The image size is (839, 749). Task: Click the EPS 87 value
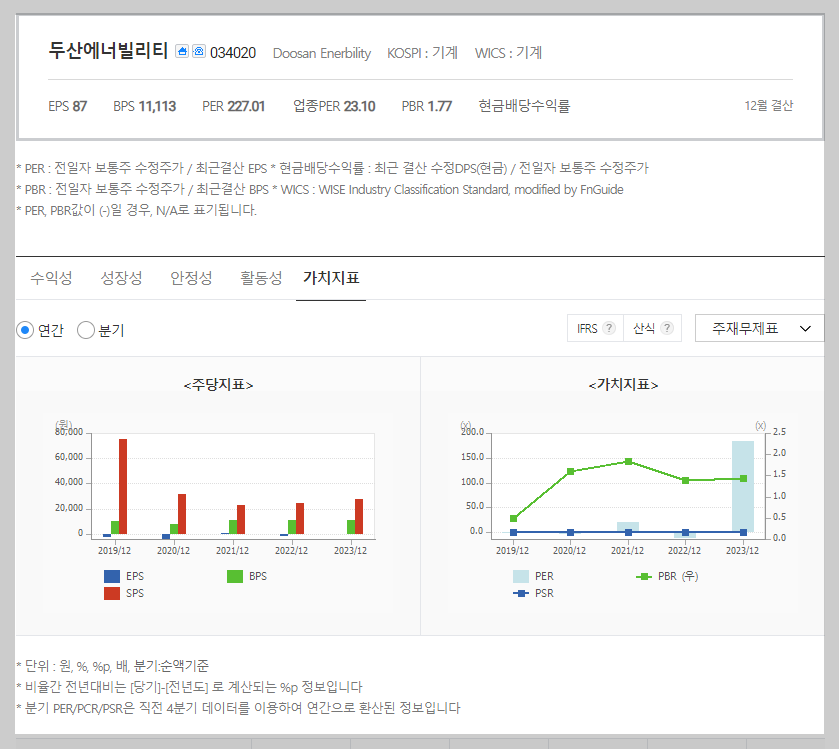click(67, 106)
